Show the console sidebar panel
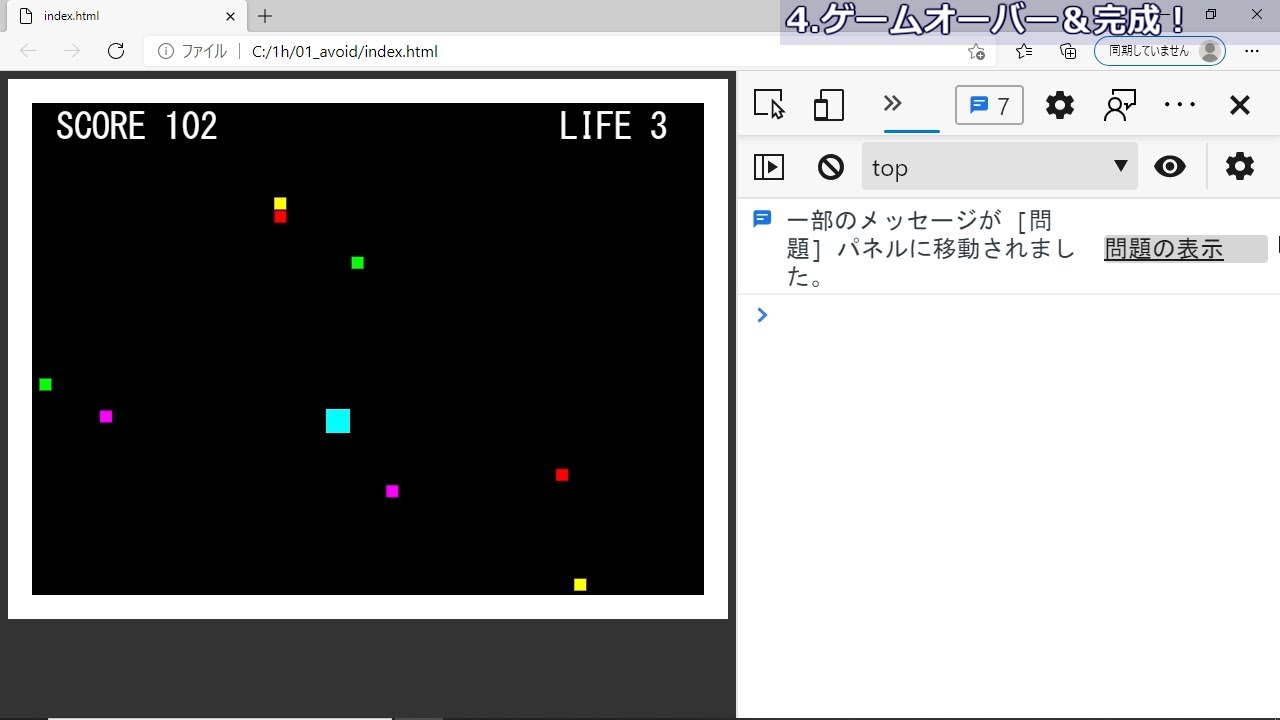 point(768,167)
